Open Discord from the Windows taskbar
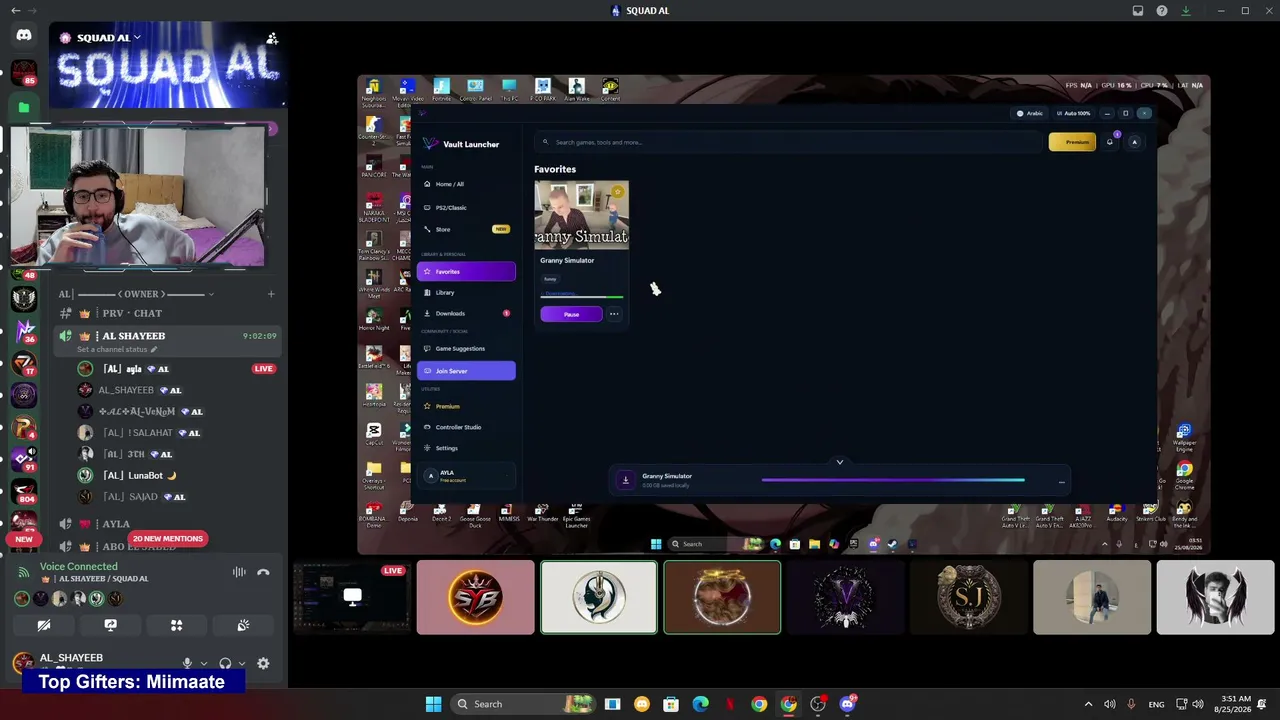Image resolution: width=1280 pixels, height=720 pixels. click(848, 704)
